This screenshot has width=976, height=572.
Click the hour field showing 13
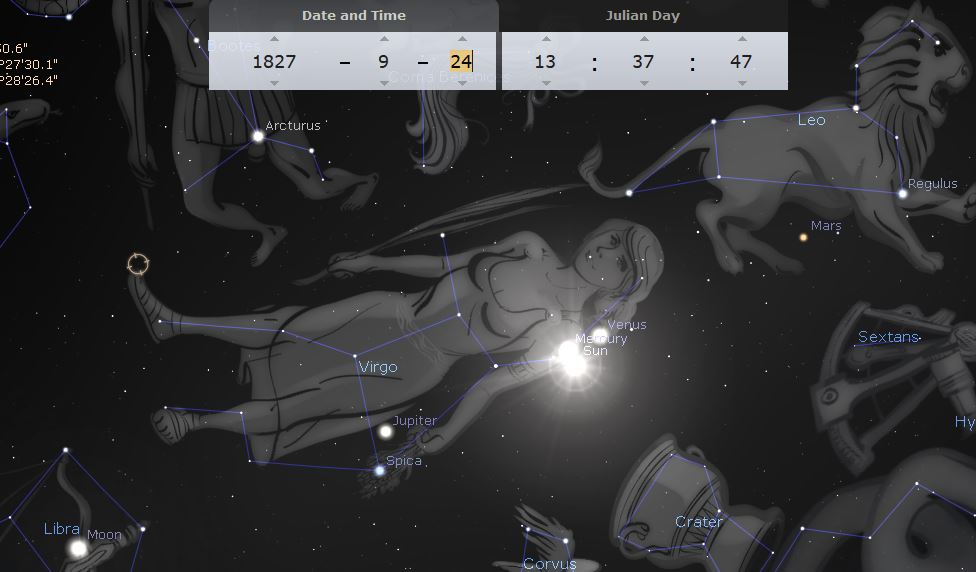(545, 62)
